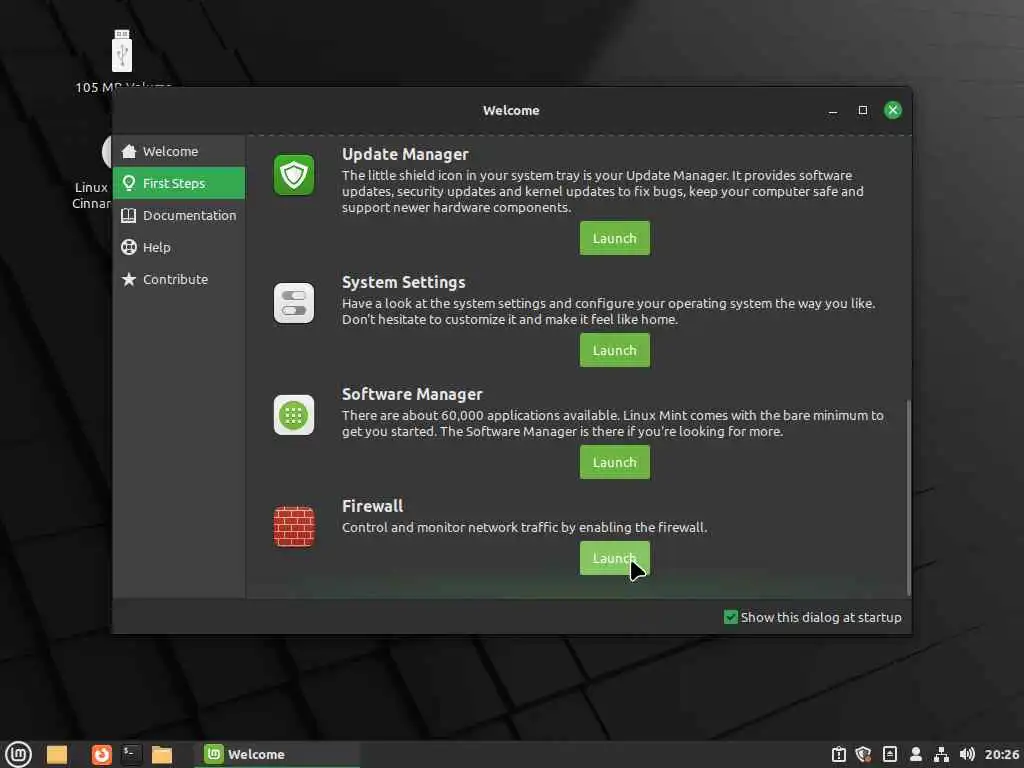Open the Linux Mint start menu
This screenshot has width=1024, height=768.
coord(18,754)
